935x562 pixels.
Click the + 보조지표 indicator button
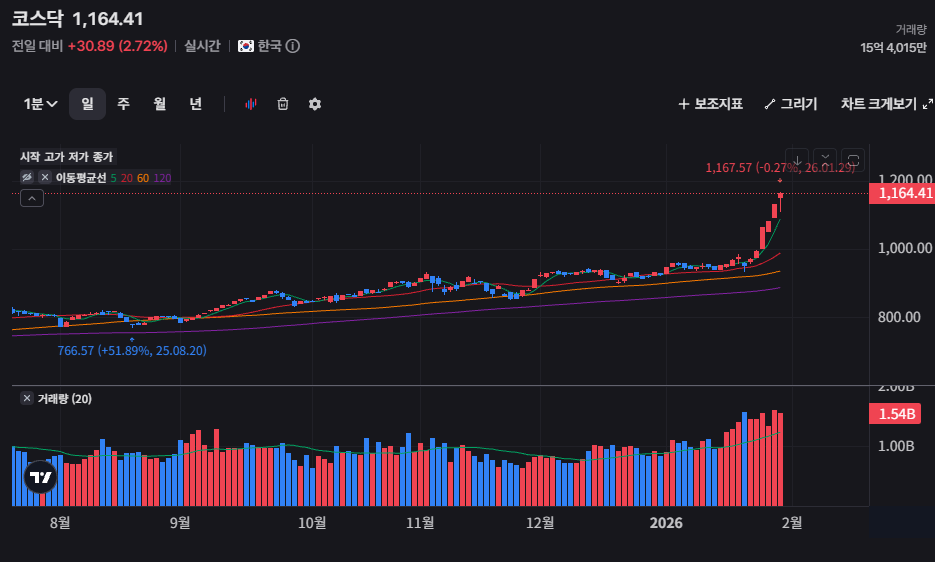point(710,104)
